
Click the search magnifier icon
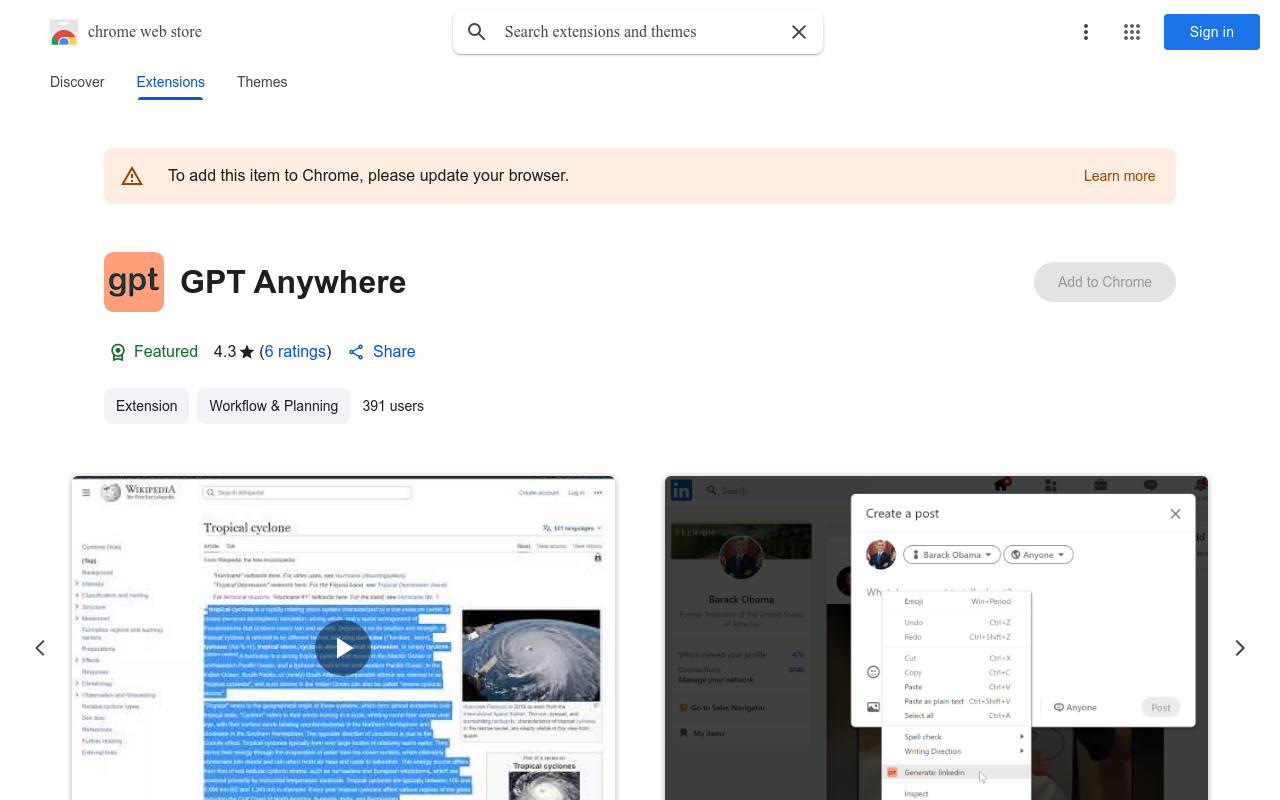477,32
